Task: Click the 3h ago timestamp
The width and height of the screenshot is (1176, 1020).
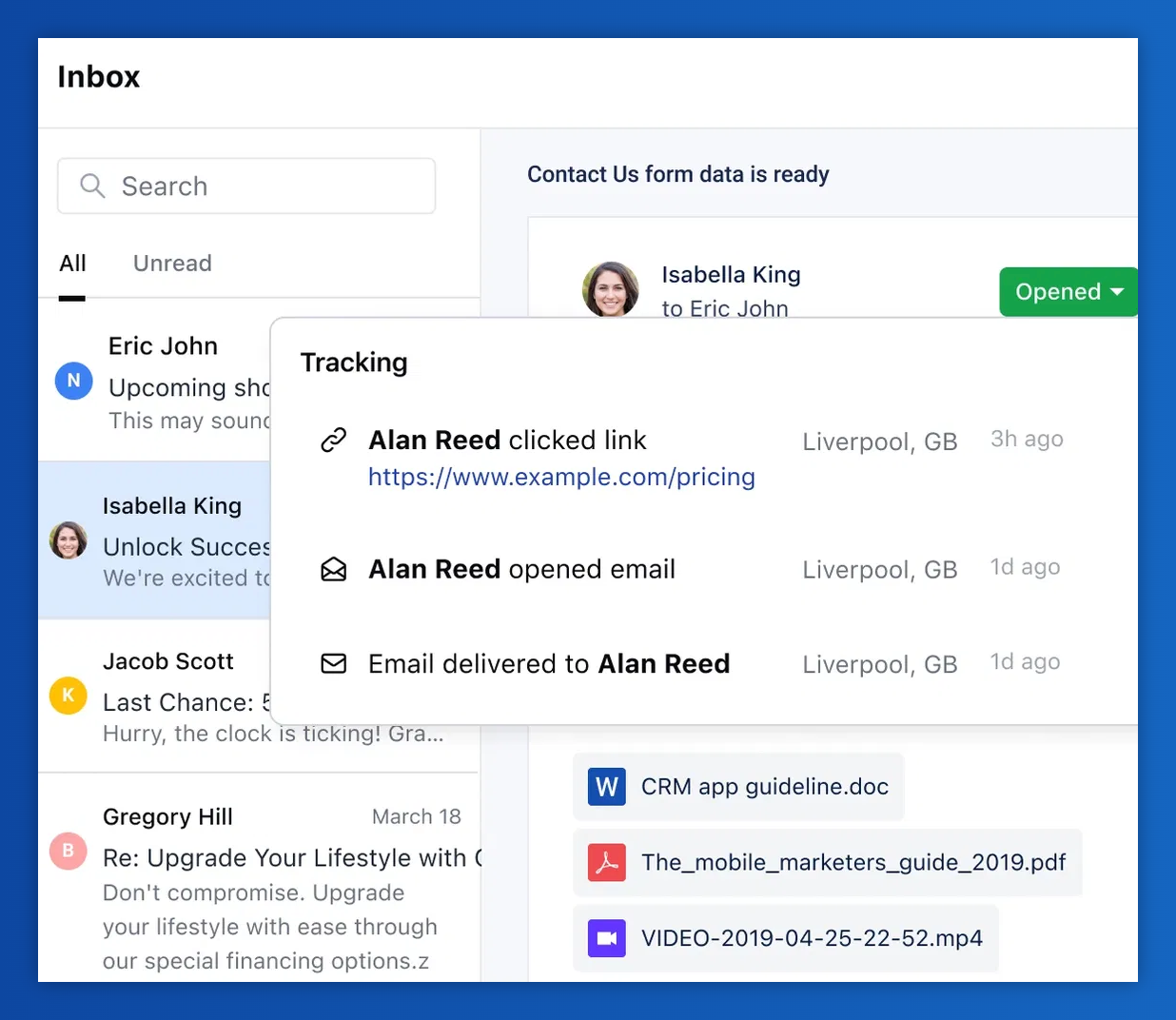Action: (1027, 439)
